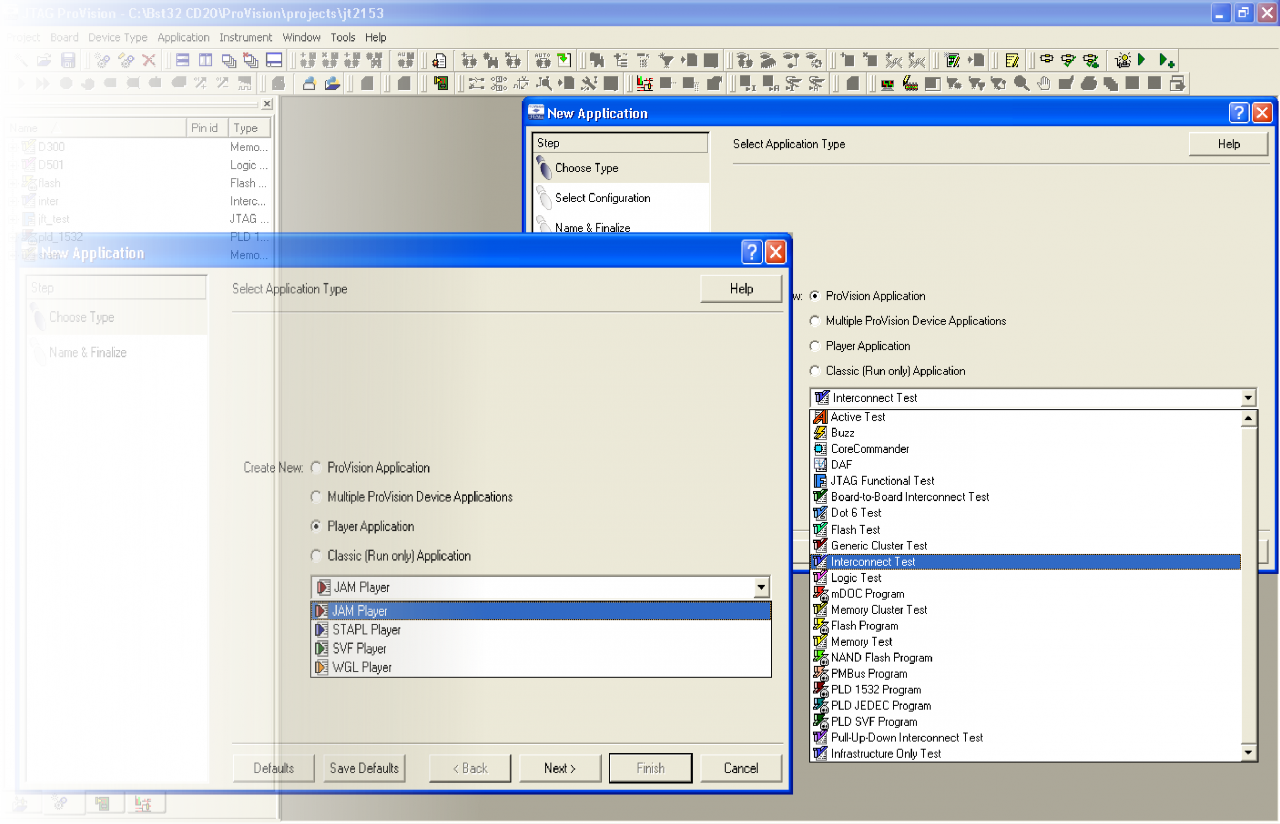Click Finish in front dialog
The image size is (1280, 824).
click(650, 768)
